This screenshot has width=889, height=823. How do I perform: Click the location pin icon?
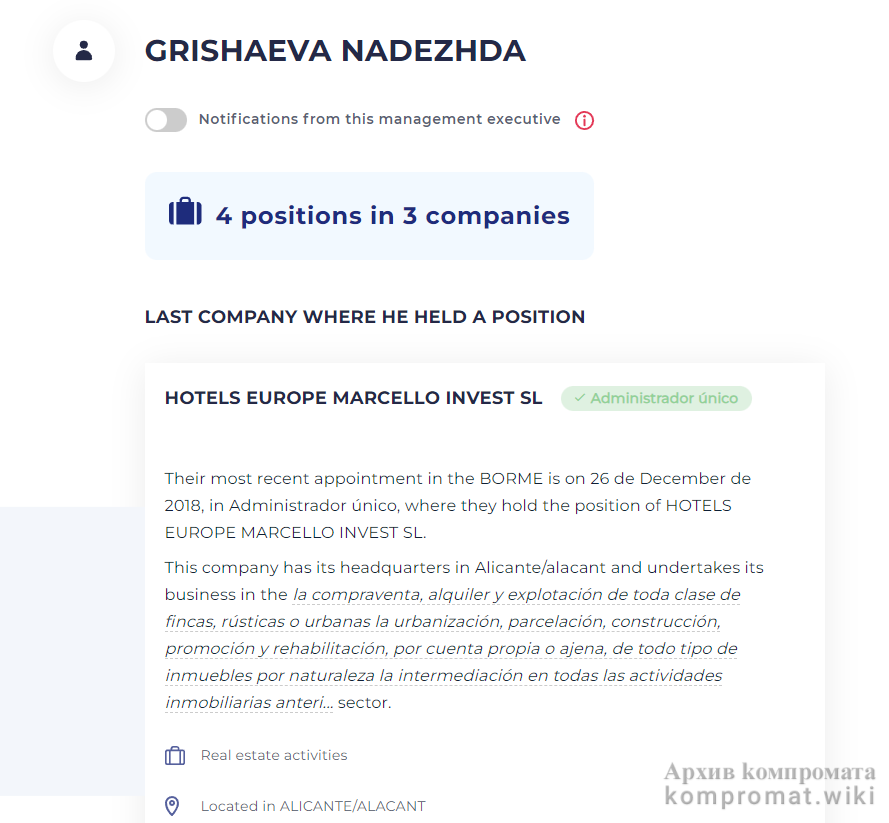click(x=173, y=806)
